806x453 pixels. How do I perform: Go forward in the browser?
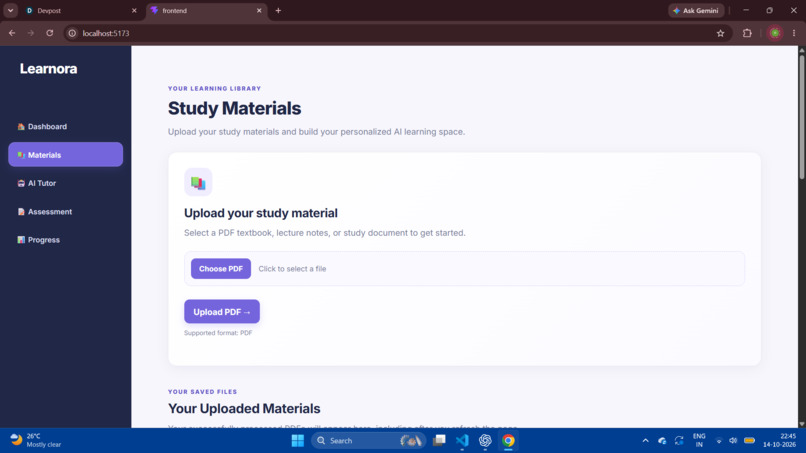pos(31,33)
